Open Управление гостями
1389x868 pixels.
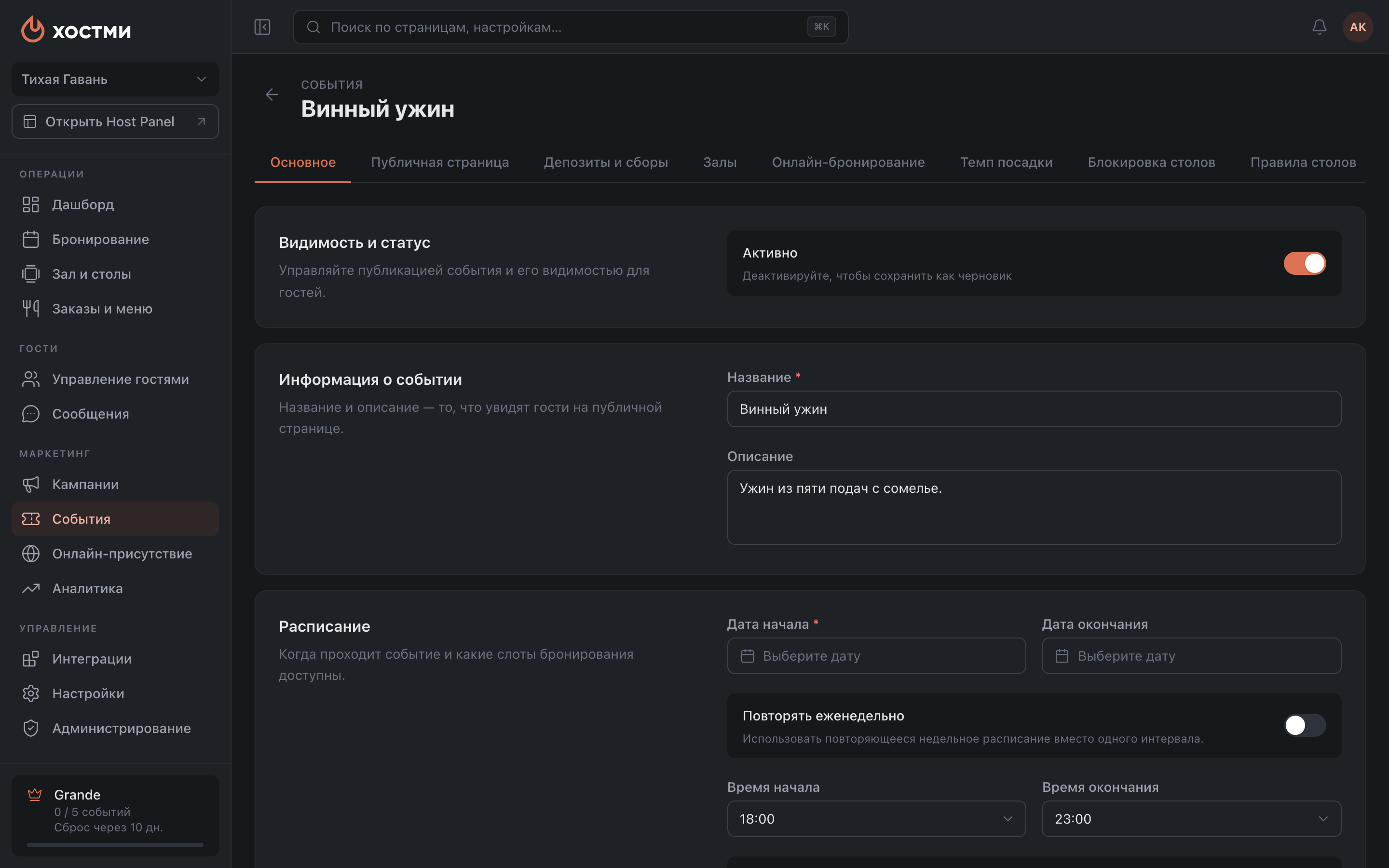(x=115, y=379)
